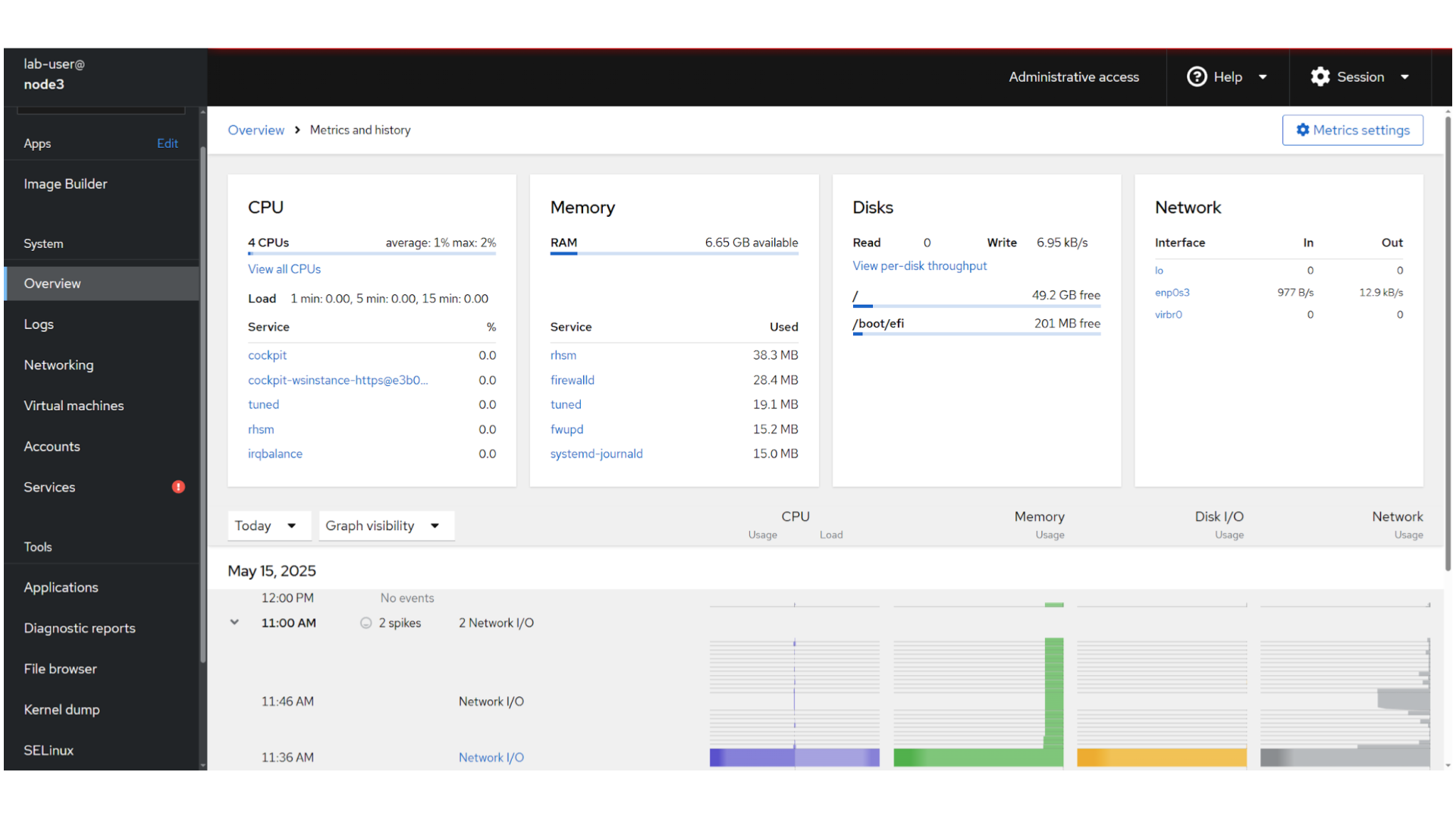Image resolution: width=1456 pixels, height=819 pixels.
Task: Click the breadcrumb chevron separator icon
Action: point(297,130)
